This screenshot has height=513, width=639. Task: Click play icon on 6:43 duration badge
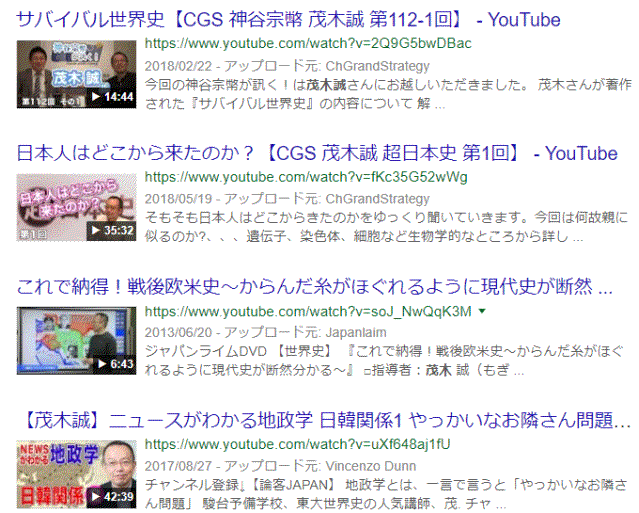(x=102, y=363)
